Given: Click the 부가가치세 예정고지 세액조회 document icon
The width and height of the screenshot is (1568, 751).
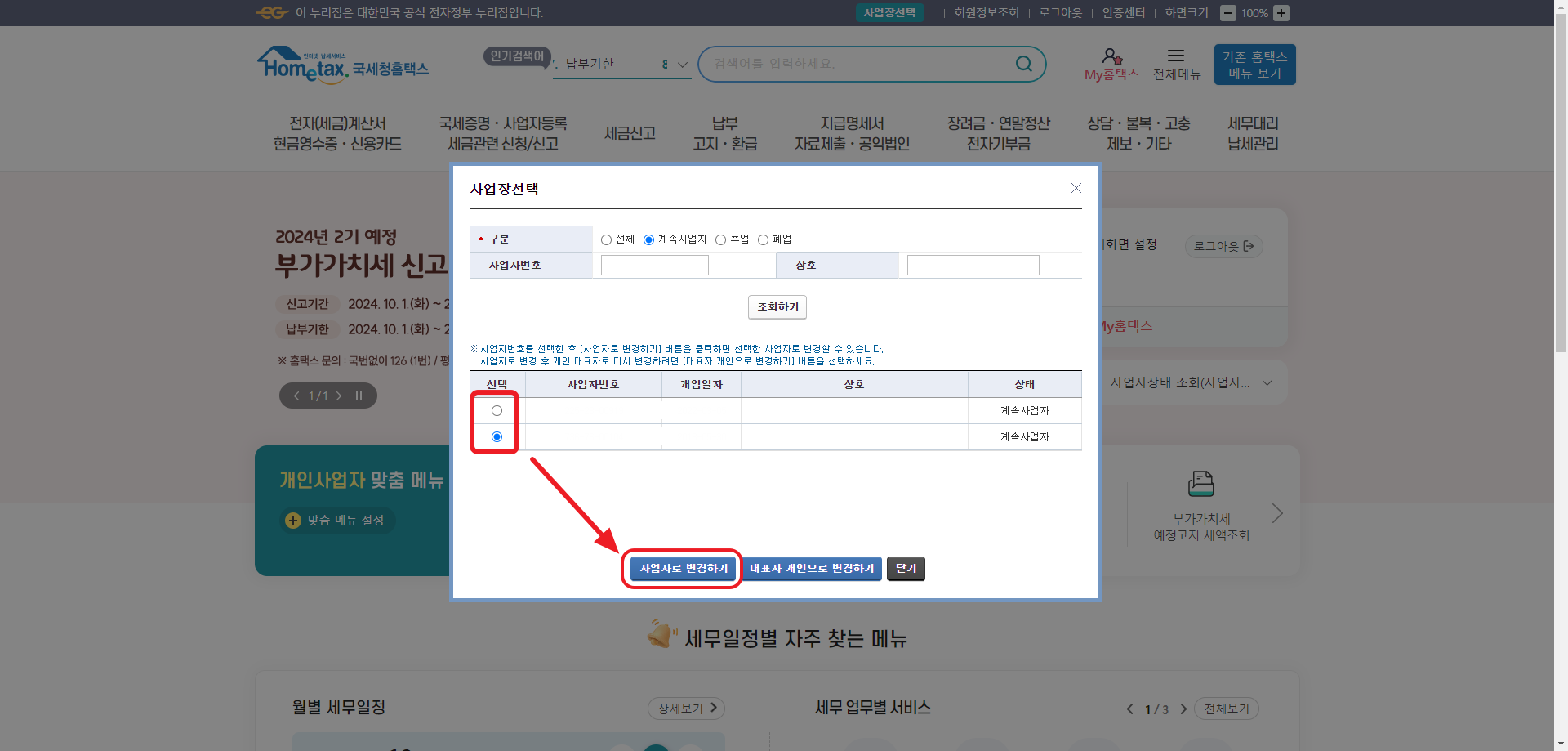Looking at the screenshot, I should point(1200,484).
